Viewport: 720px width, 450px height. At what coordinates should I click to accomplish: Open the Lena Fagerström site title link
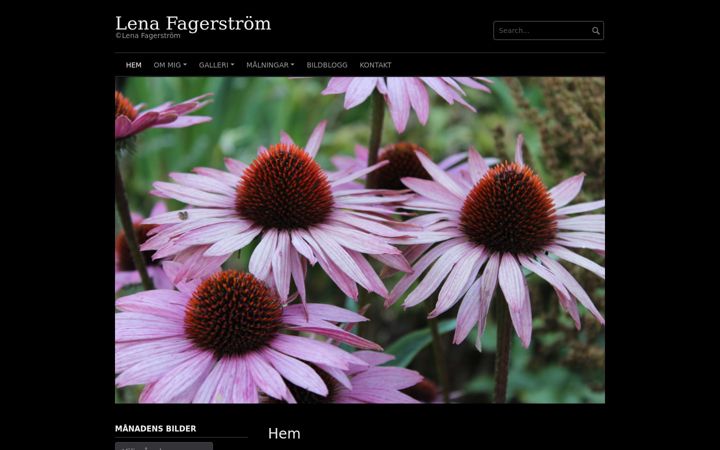coord(193,23)
